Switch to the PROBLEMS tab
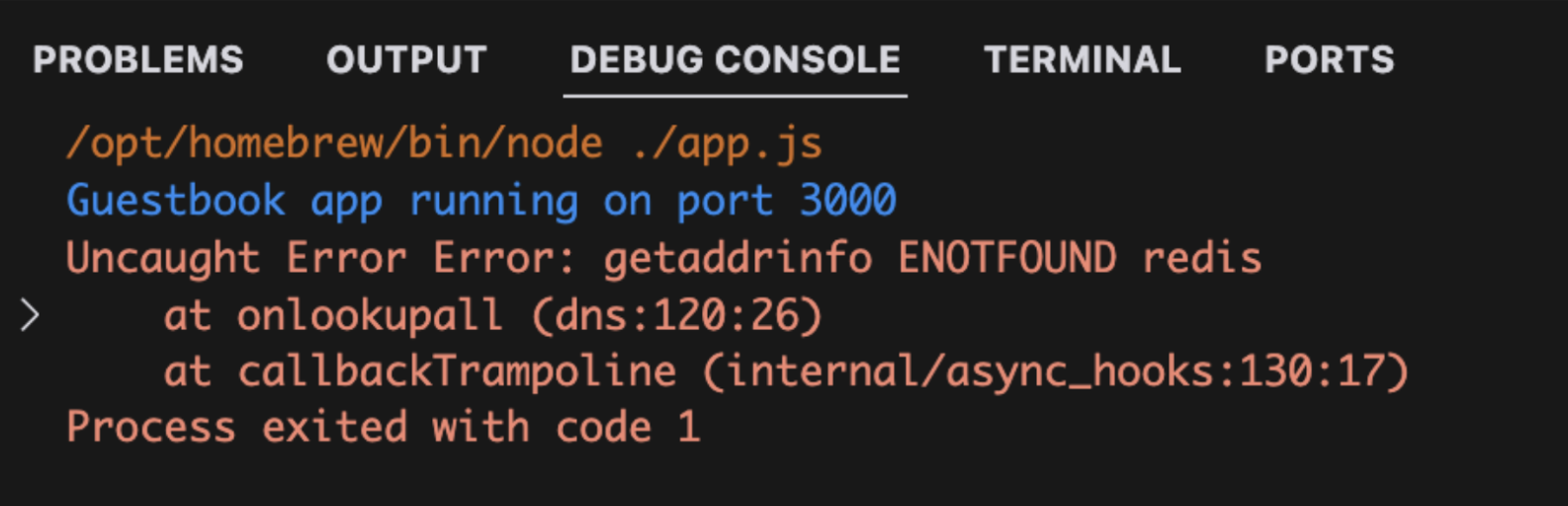The height and width of the screenshot is (506, 1568). click(x=137, y=60)
